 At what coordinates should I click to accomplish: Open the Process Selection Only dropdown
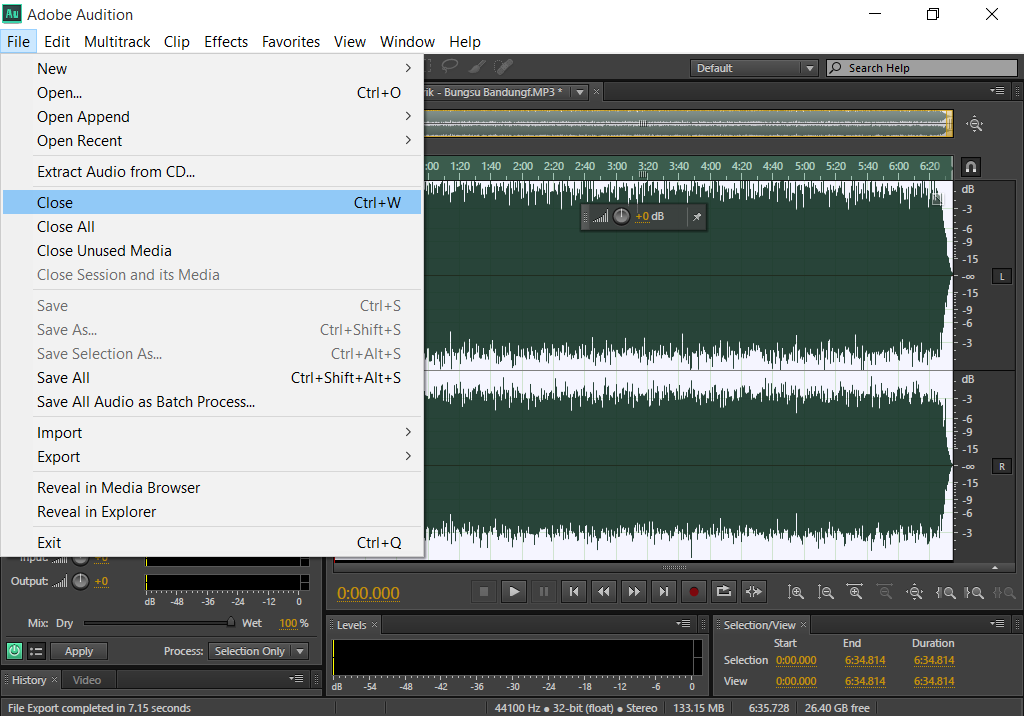click(258, 651)
